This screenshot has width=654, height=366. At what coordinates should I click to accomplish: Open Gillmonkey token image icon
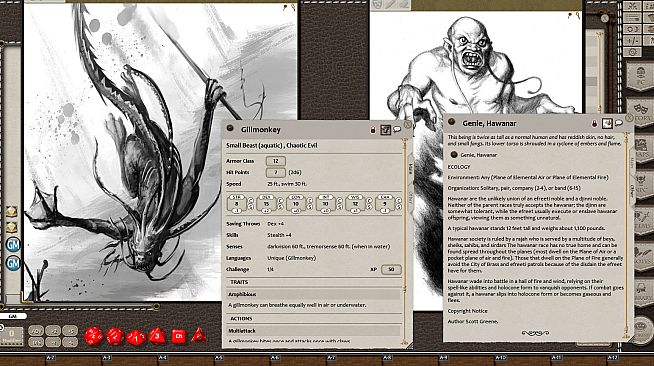[x=385, y=130]
